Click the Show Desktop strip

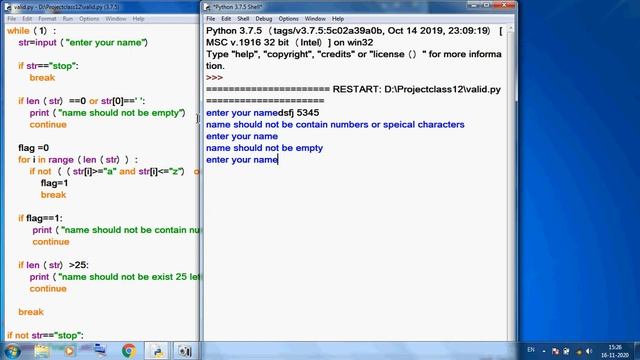coord(637,351)
